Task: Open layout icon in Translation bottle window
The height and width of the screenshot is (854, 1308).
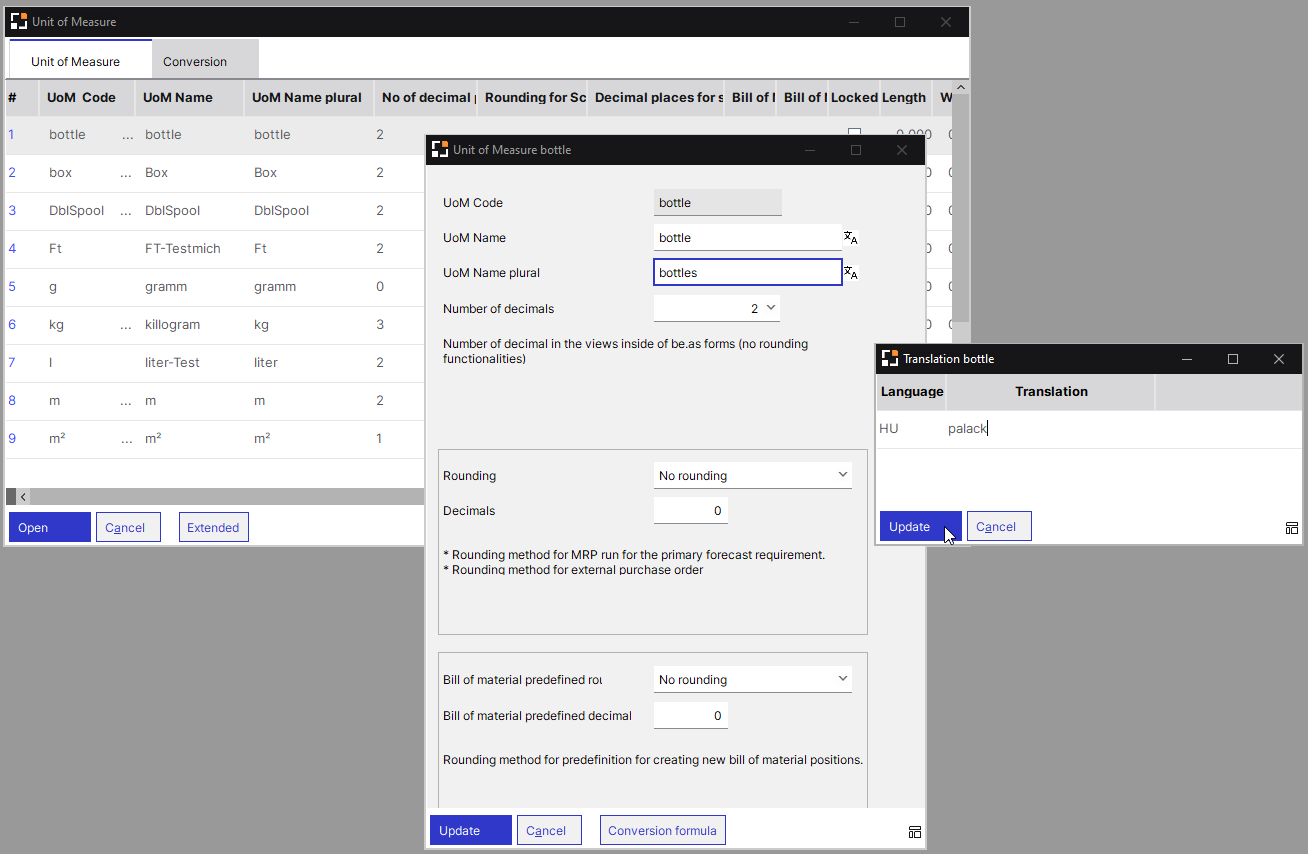Action: click(1291, 528)
